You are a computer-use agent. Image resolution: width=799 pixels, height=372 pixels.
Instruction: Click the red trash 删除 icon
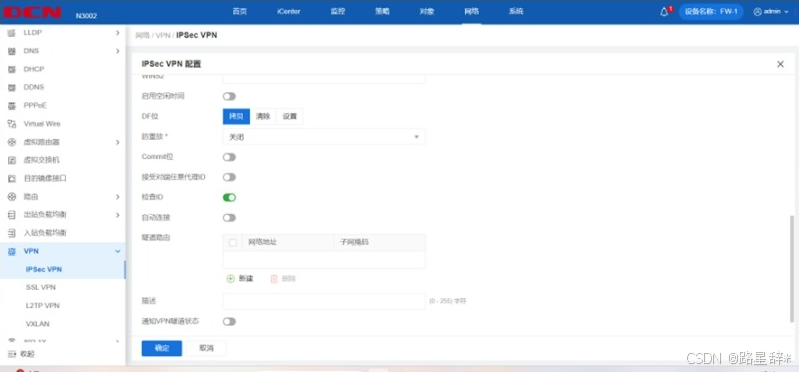pyautogui.click(x=274, y=279)
